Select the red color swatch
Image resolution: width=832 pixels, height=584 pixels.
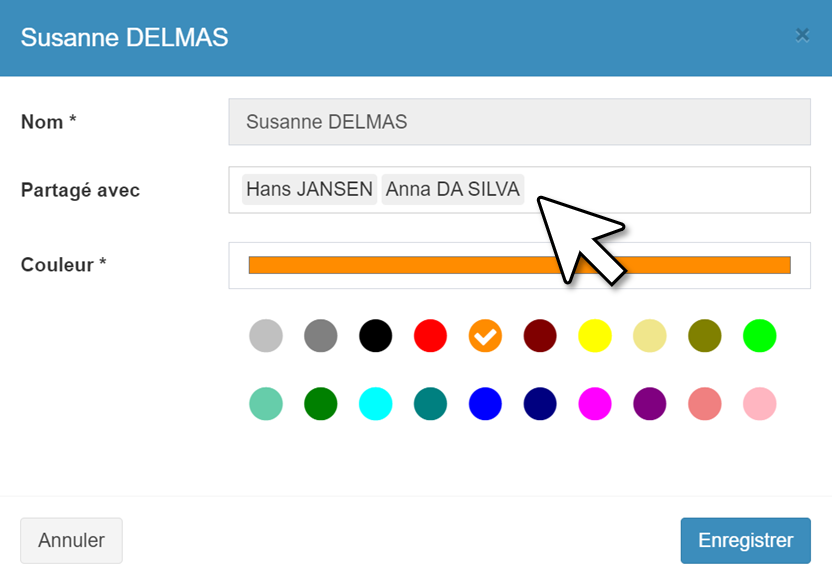431,336
